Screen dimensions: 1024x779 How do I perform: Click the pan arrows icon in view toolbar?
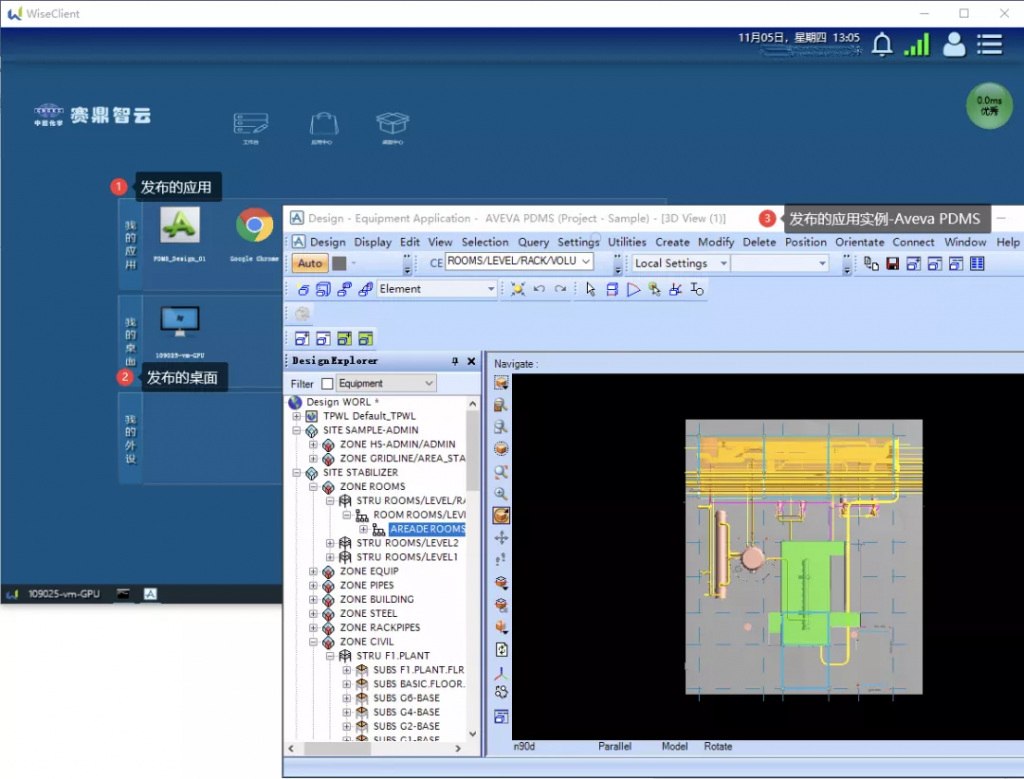tap(501, 538)
